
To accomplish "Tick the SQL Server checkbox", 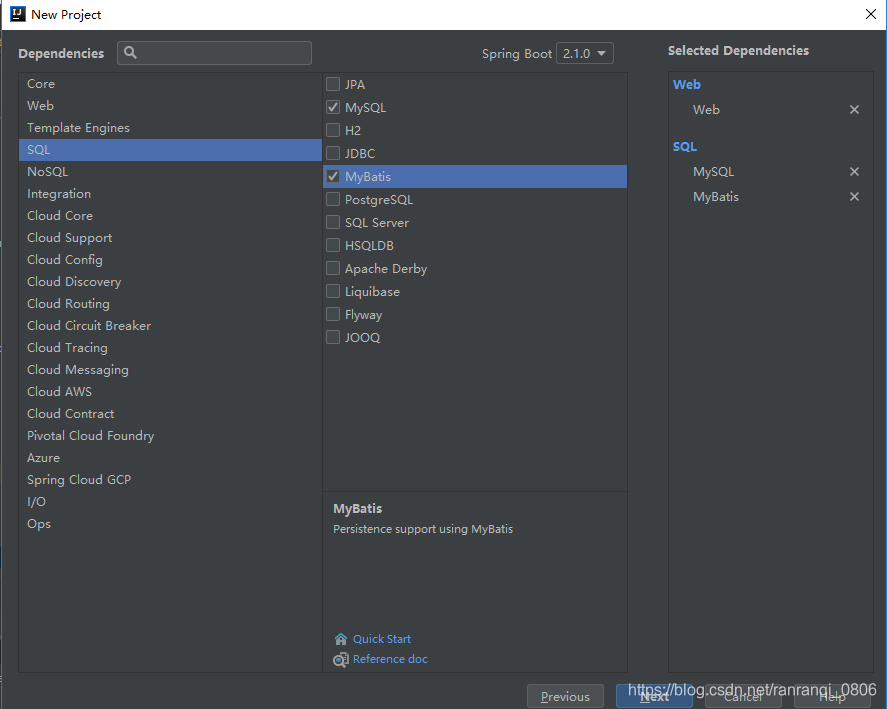I will [333, 222].
